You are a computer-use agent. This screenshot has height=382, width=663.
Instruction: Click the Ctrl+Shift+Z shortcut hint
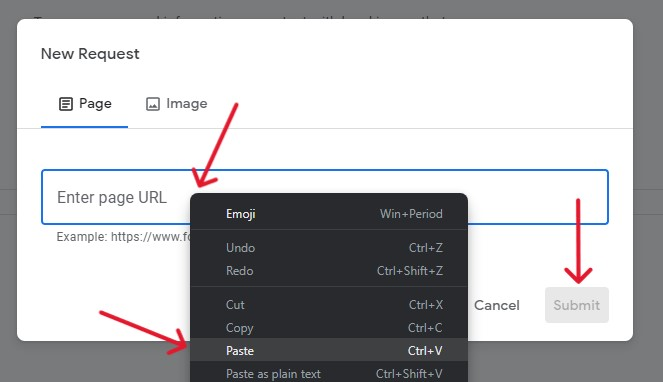tap(410, 271)
